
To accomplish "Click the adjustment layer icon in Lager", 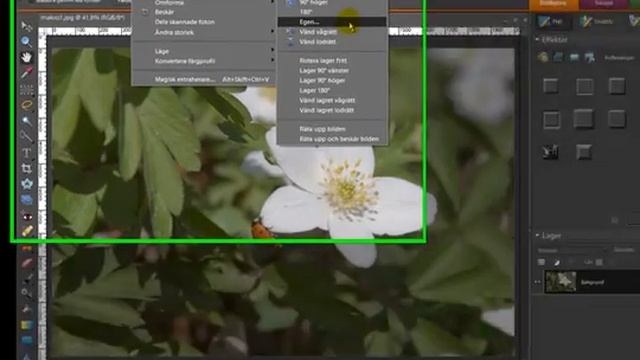I will [x=556, y=262].
